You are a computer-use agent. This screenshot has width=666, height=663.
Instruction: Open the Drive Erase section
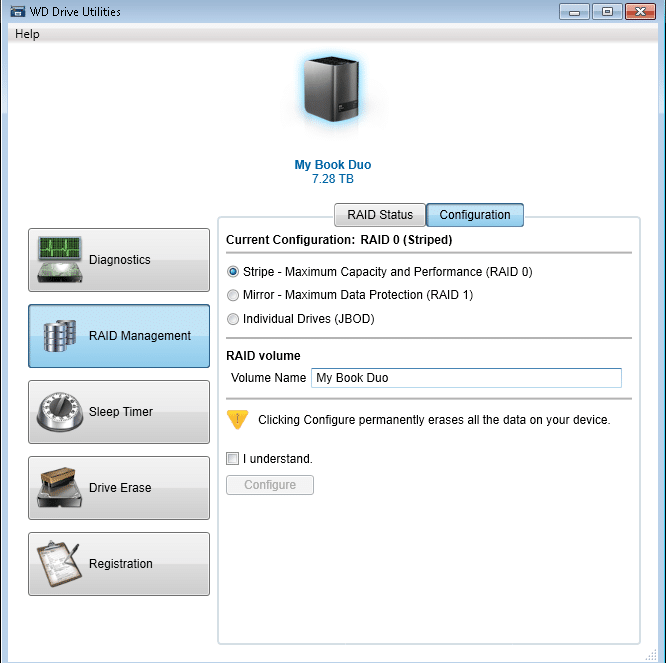[119, 488]
